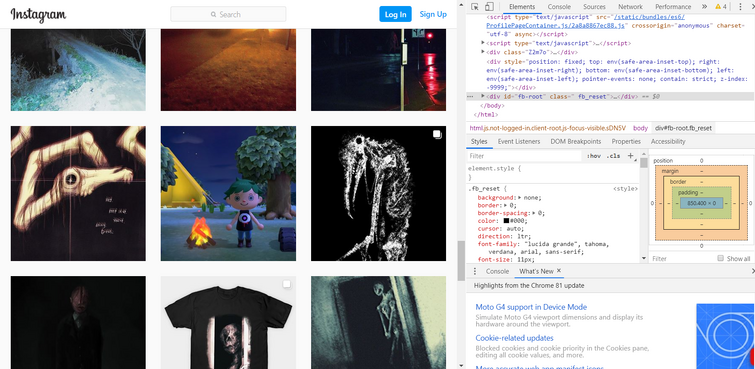Viewport: 755px width, 369px height.
Task: Click the Styles Filter input field
Action: click(524, 156)
